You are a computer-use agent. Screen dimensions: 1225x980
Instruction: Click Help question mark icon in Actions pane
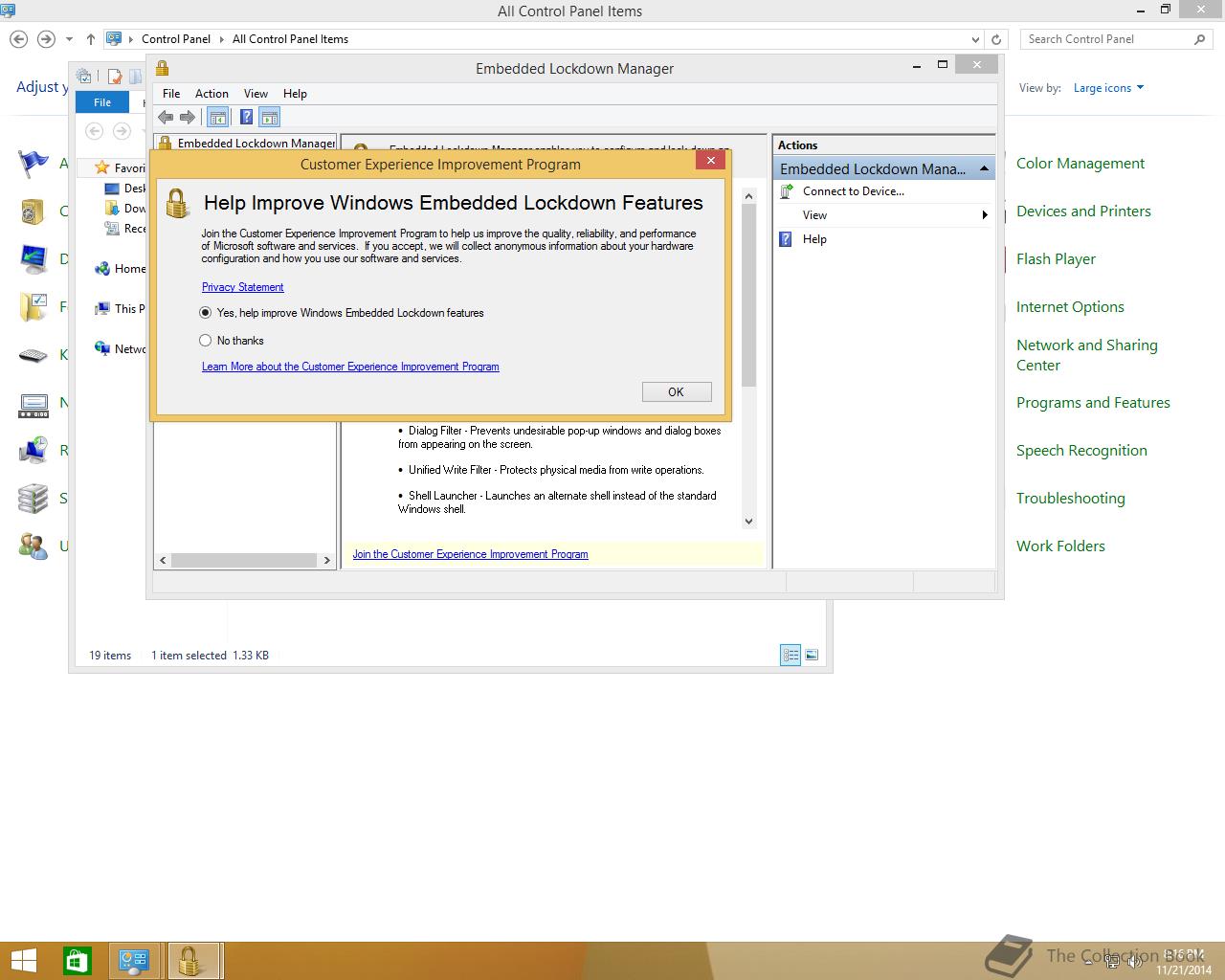point(786,239)
